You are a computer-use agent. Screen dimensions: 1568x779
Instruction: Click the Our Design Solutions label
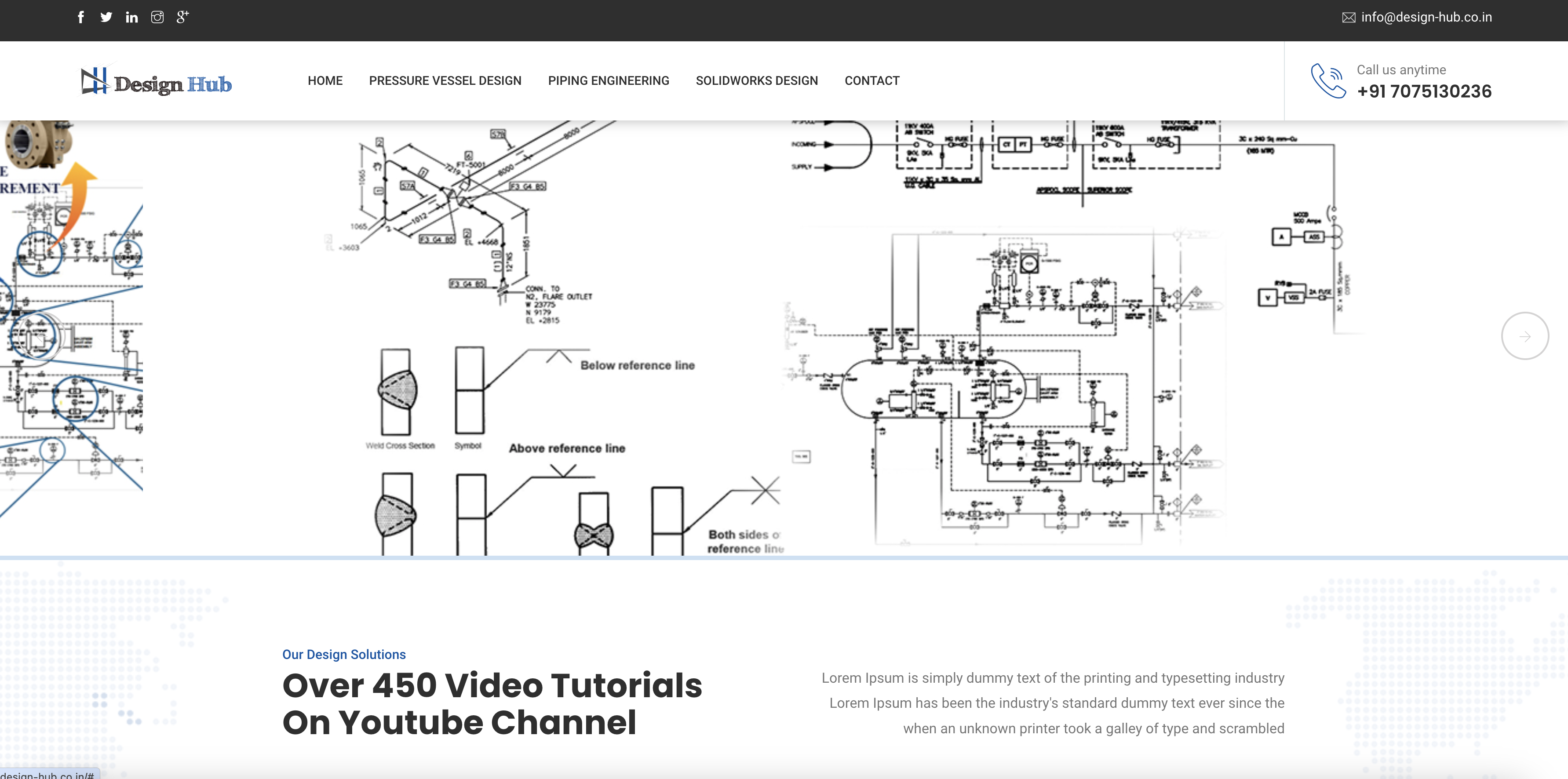[344, 654]
